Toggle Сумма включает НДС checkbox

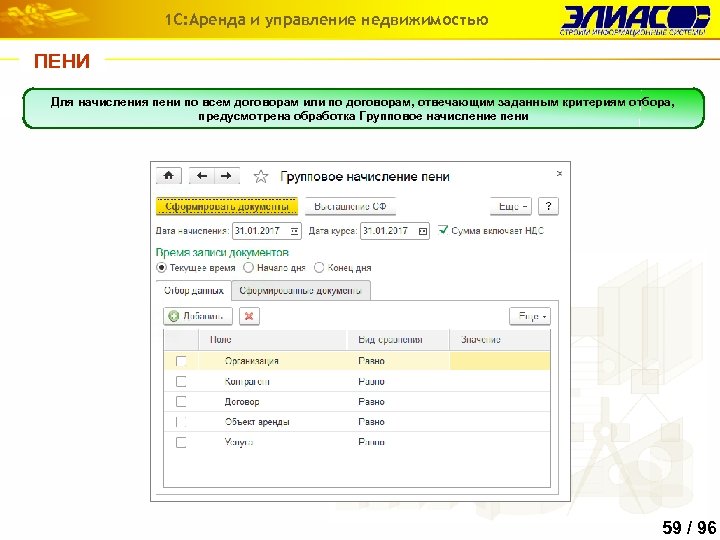(x=443, y=230)
